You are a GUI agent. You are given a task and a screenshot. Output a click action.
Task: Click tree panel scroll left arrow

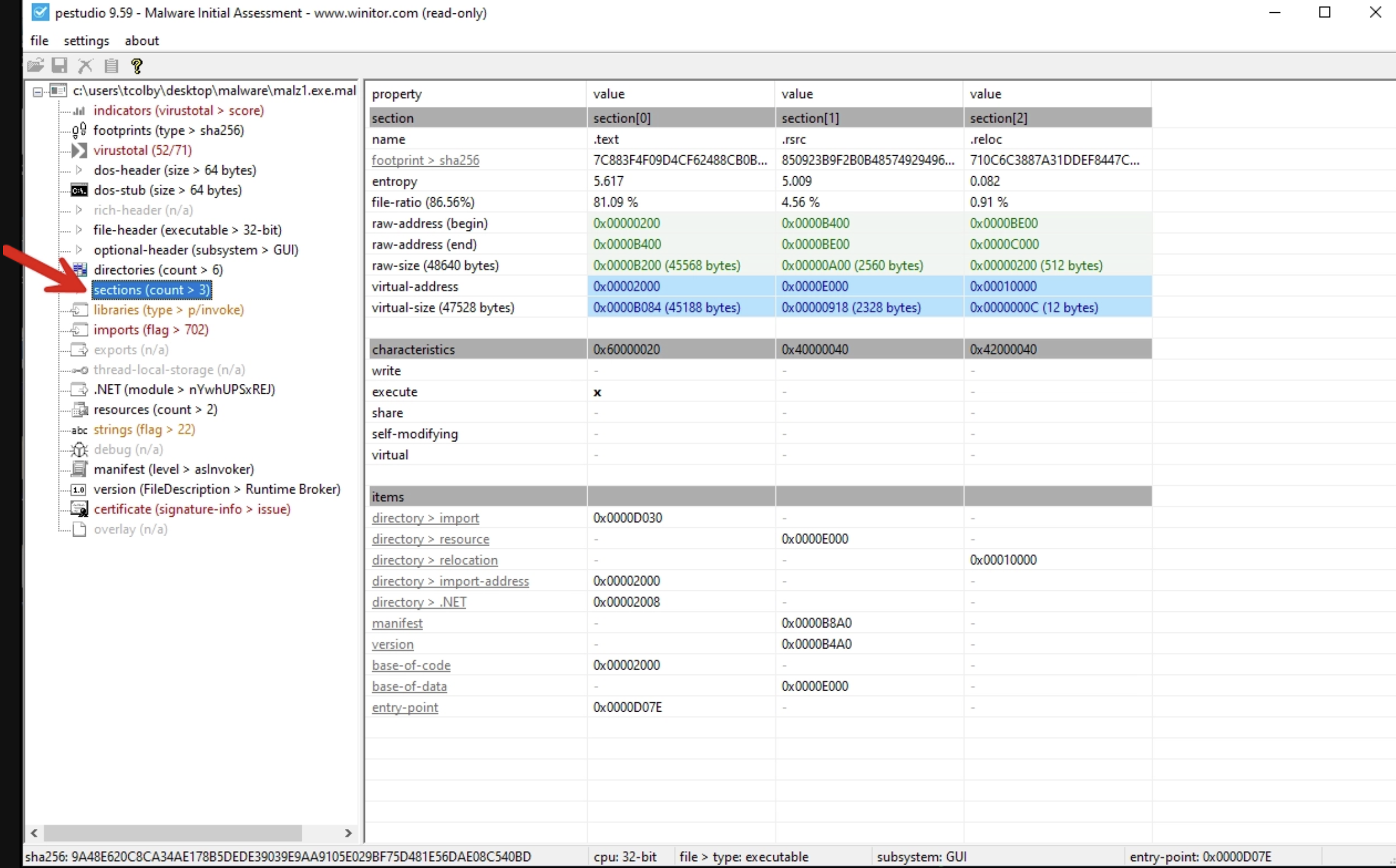coord(34,833)
